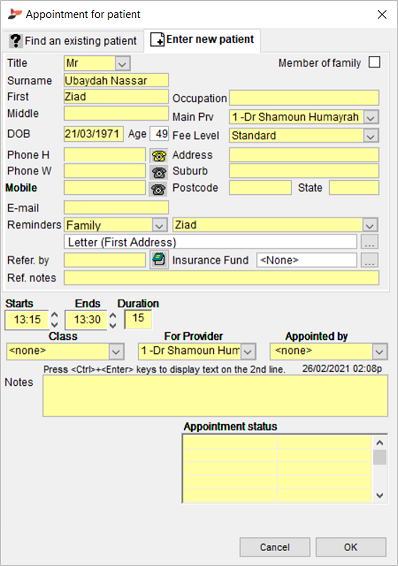Click the Age field showing 49
Screen dimensions: 398x566
point(159,134)
